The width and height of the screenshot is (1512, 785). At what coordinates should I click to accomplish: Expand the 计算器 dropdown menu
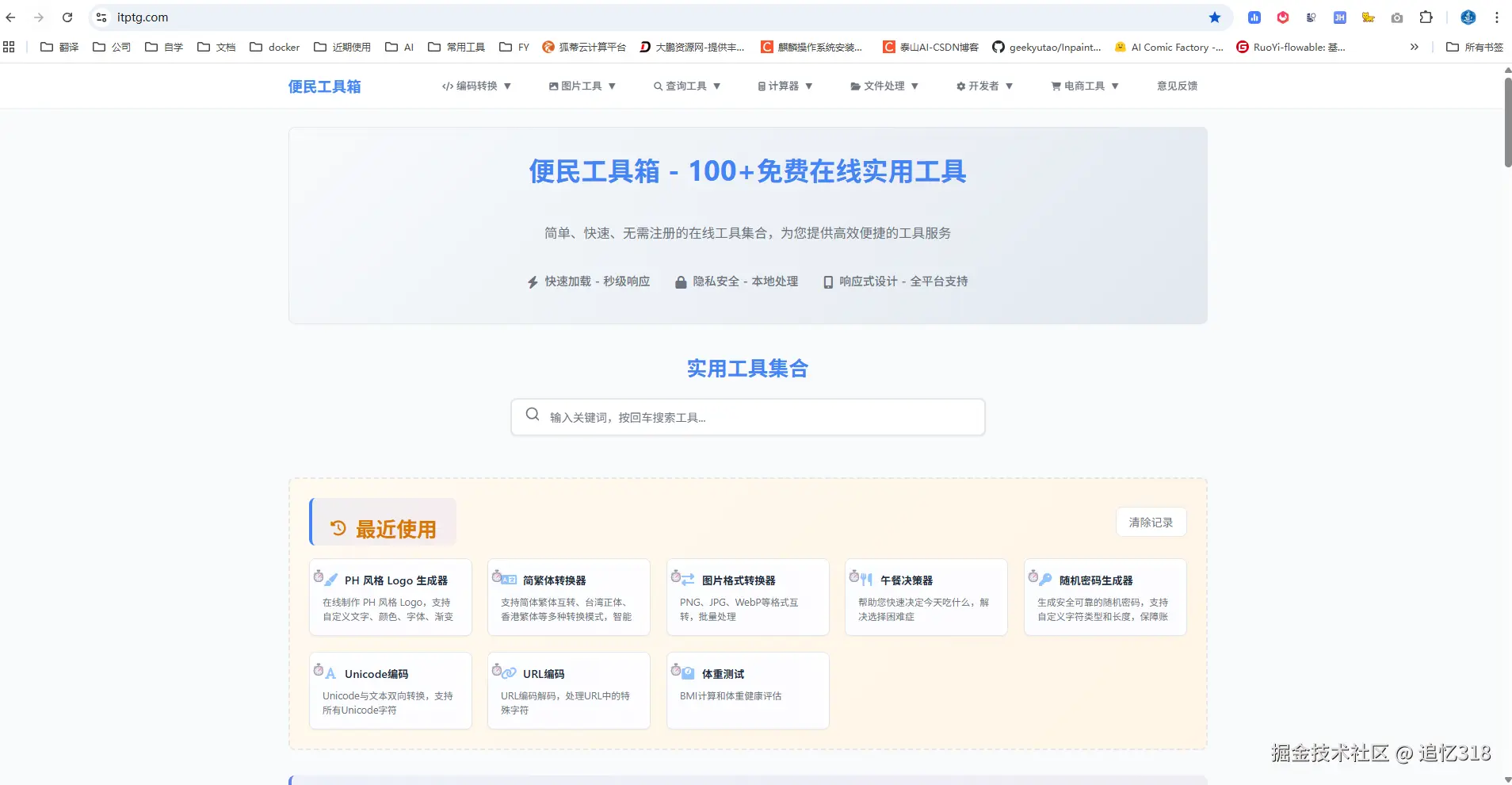tap(785, 86)
